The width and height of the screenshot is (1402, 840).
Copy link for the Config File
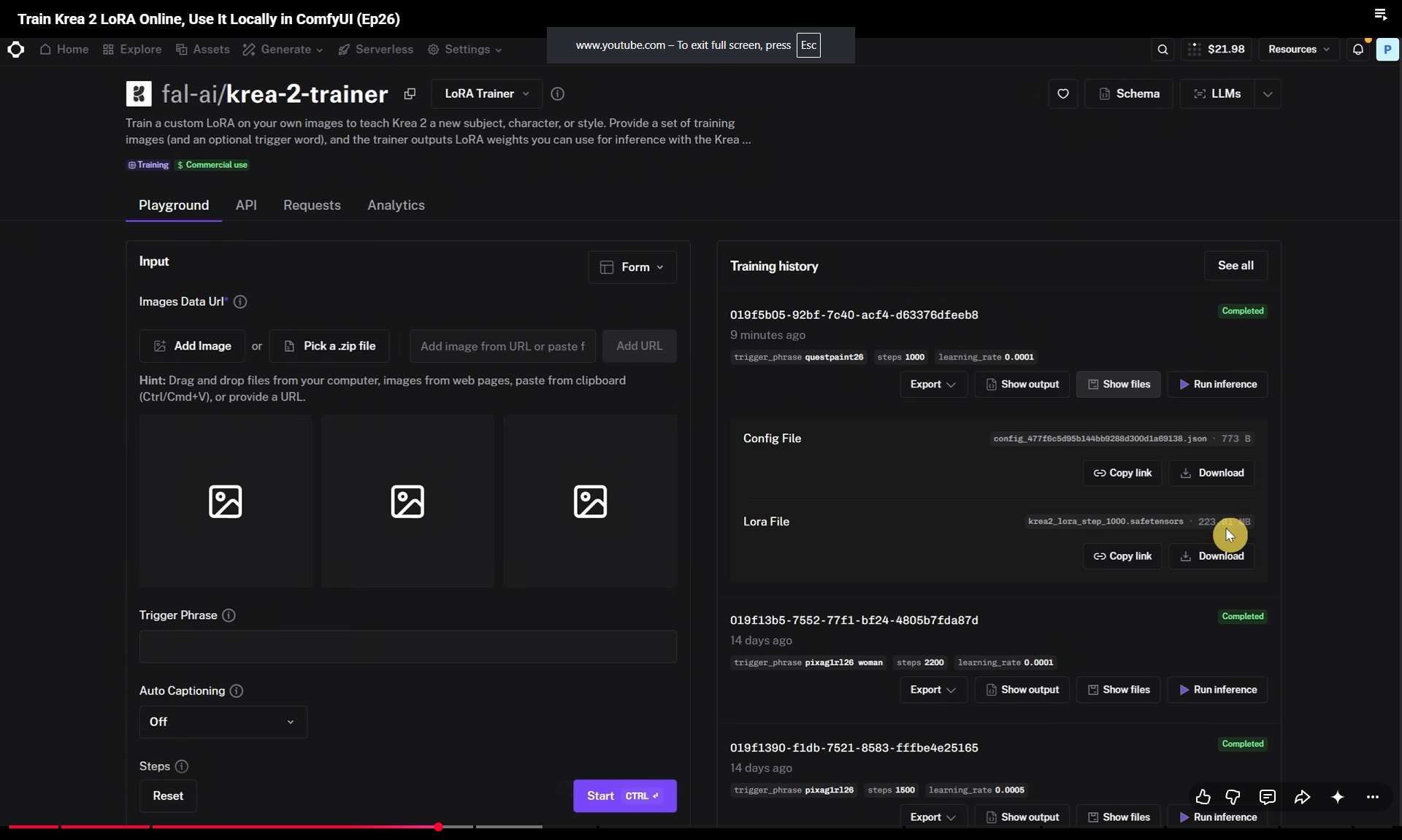pos(1122,473)
